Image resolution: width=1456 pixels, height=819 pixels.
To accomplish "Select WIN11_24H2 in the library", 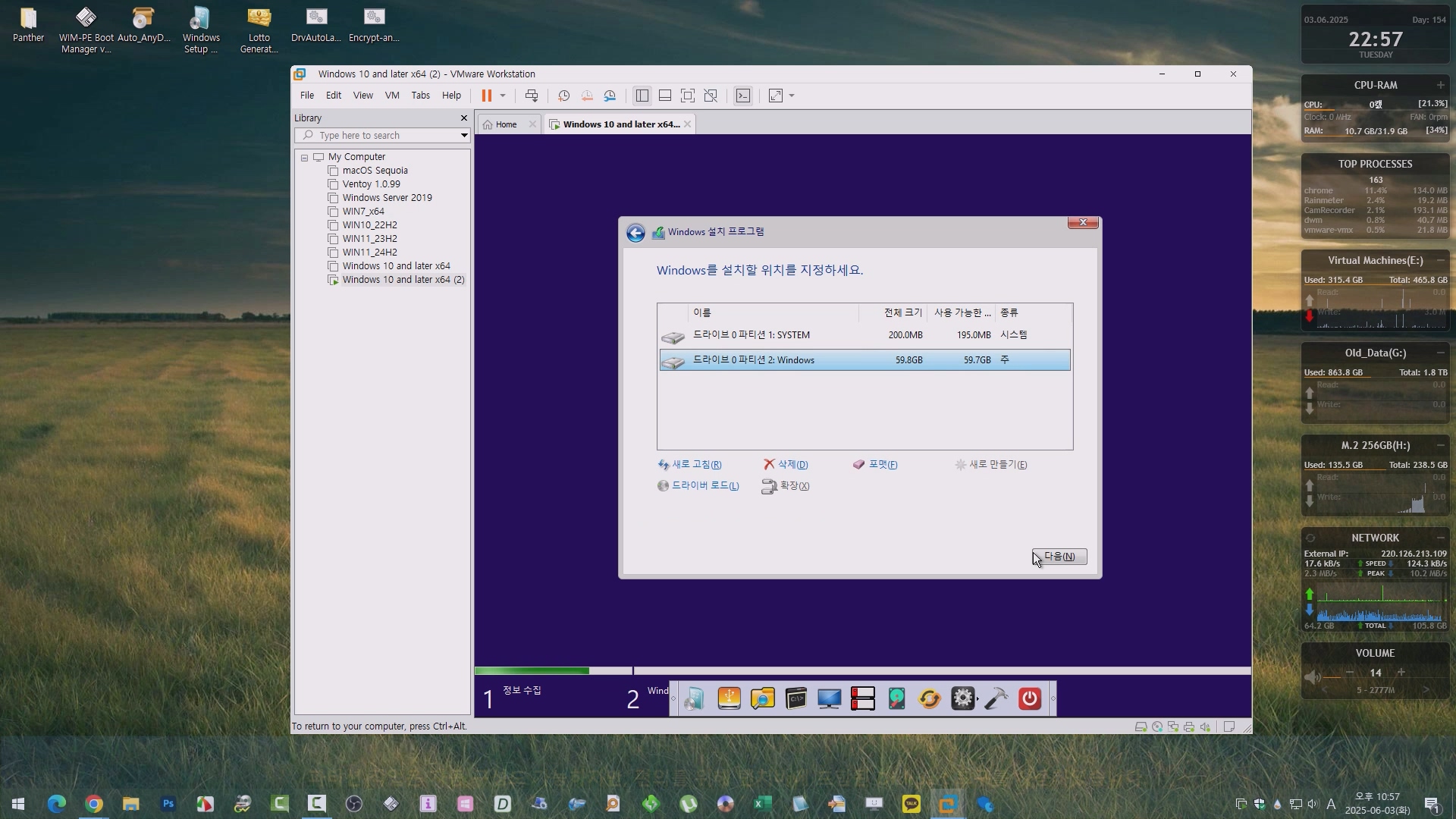I will tap(369, 253).
